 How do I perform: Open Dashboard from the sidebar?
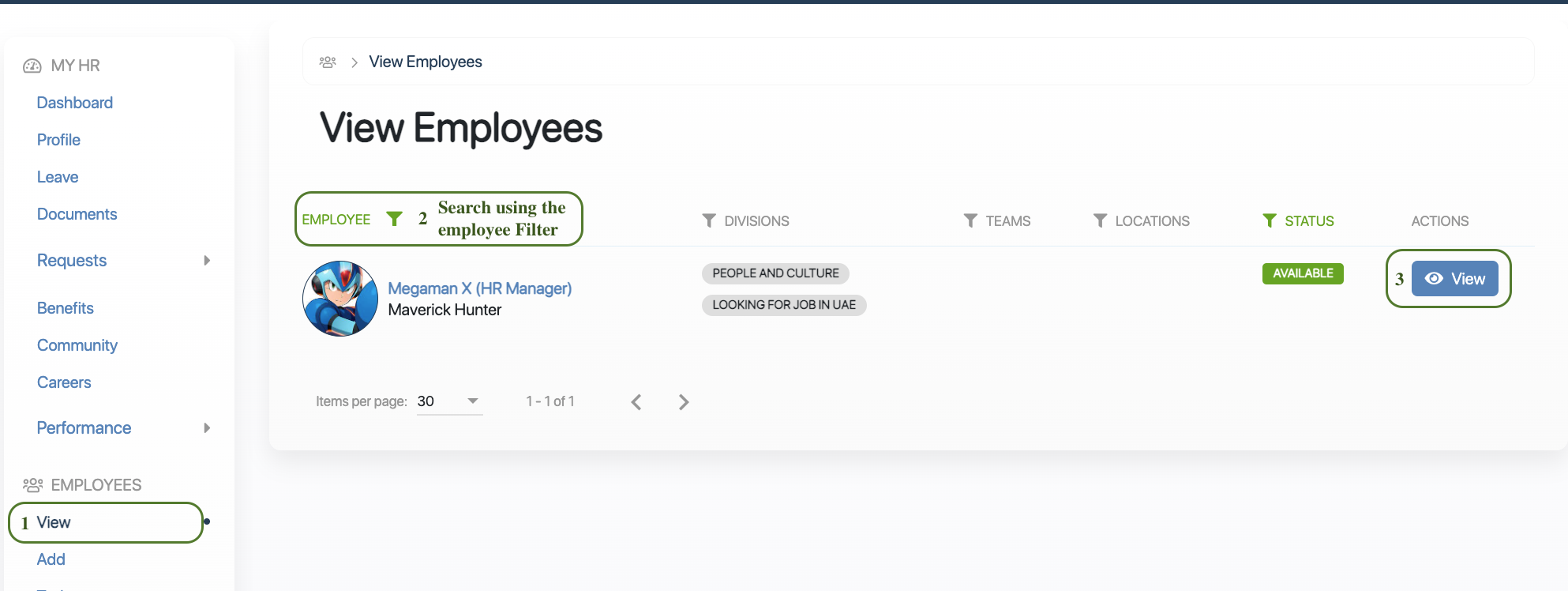[75, 103]
